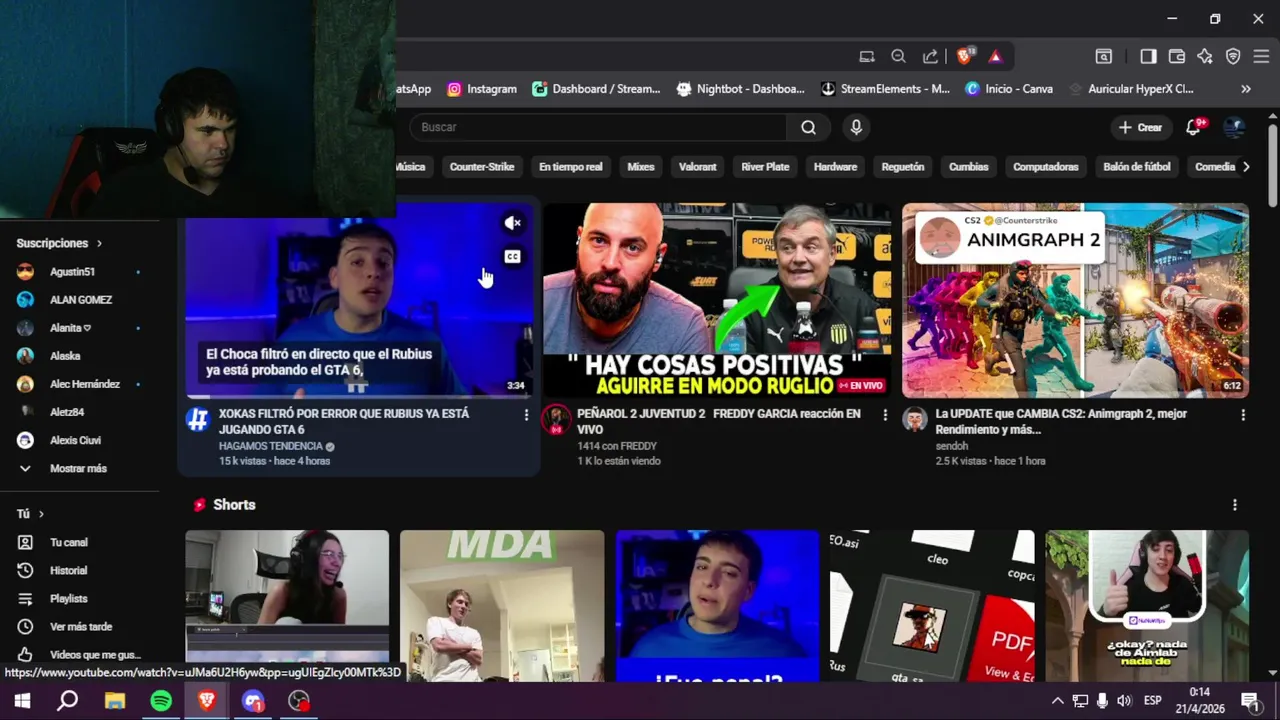Click the Brave Shields lion icon
Screen dimensions: 1280x720
(964, 57)
